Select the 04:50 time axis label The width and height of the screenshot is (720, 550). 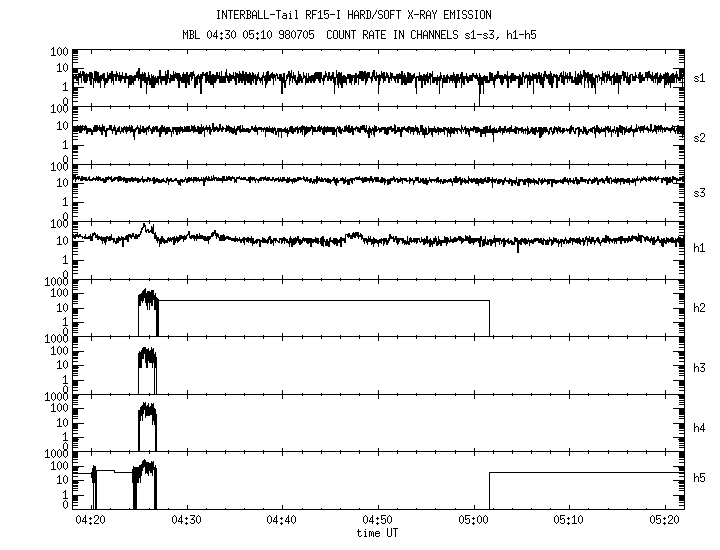click(x=377, y=521)
